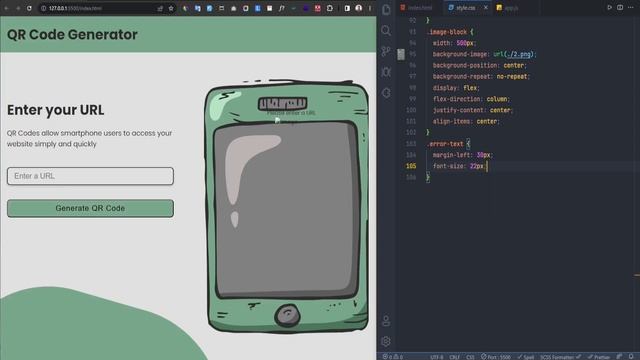Open the Accounts menu in activity bar
The image size is (640, 360).
tap(386, 321)
